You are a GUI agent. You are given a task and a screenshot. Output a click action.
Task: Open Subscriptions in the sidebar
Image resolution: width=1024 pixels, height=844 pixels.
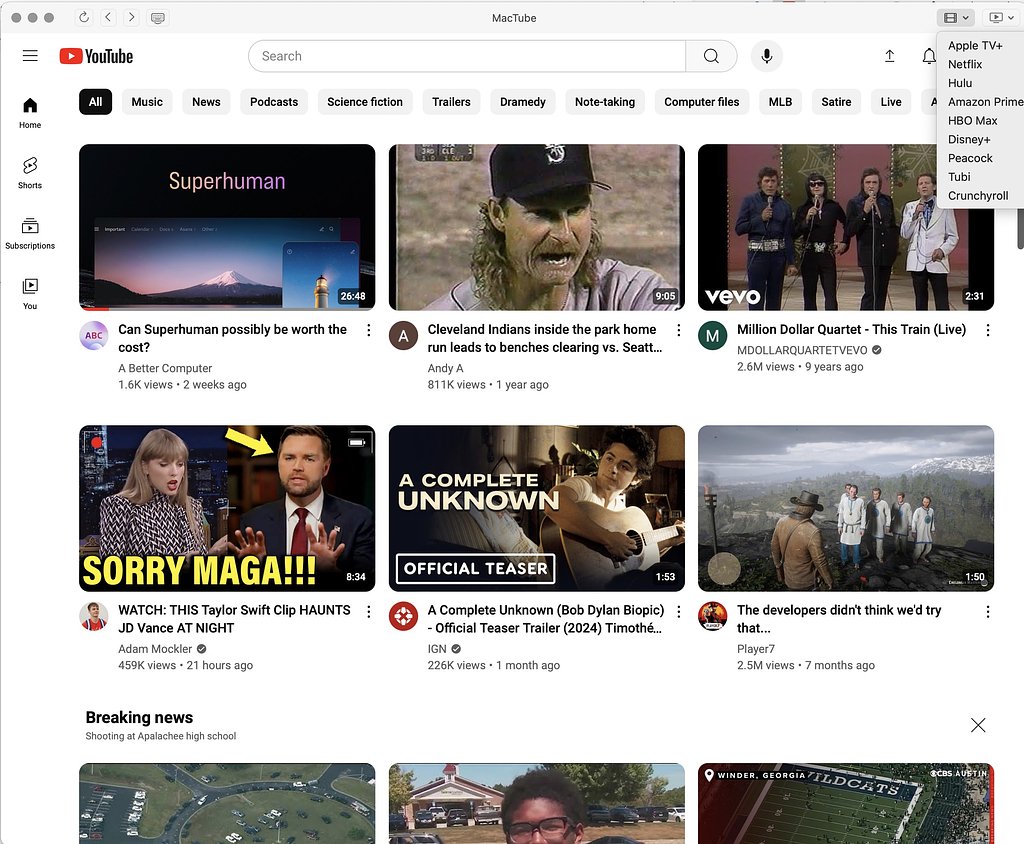[x=30, y=232]
